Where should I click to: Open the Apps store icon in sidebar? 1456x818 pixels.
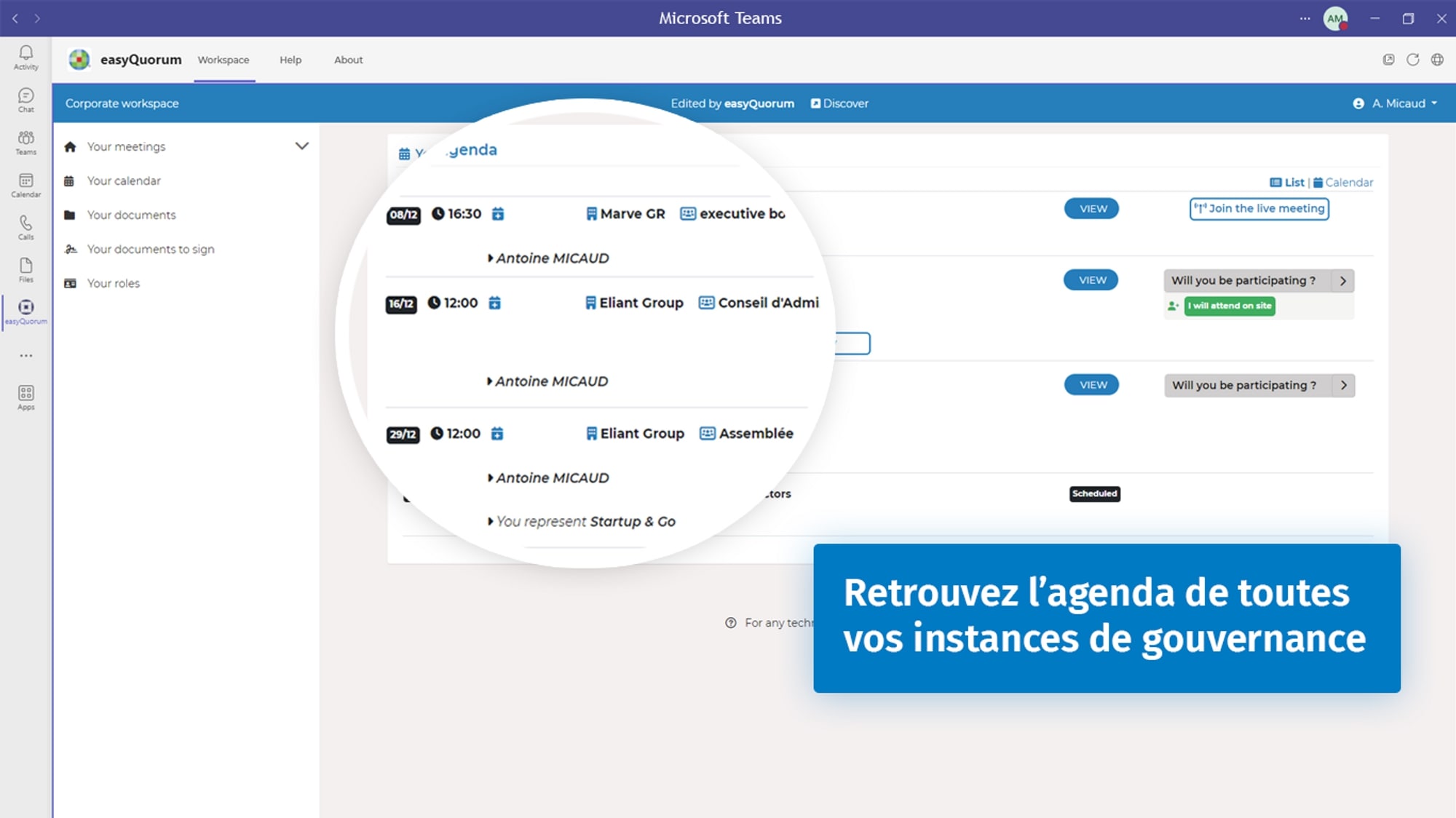point(25,397)
